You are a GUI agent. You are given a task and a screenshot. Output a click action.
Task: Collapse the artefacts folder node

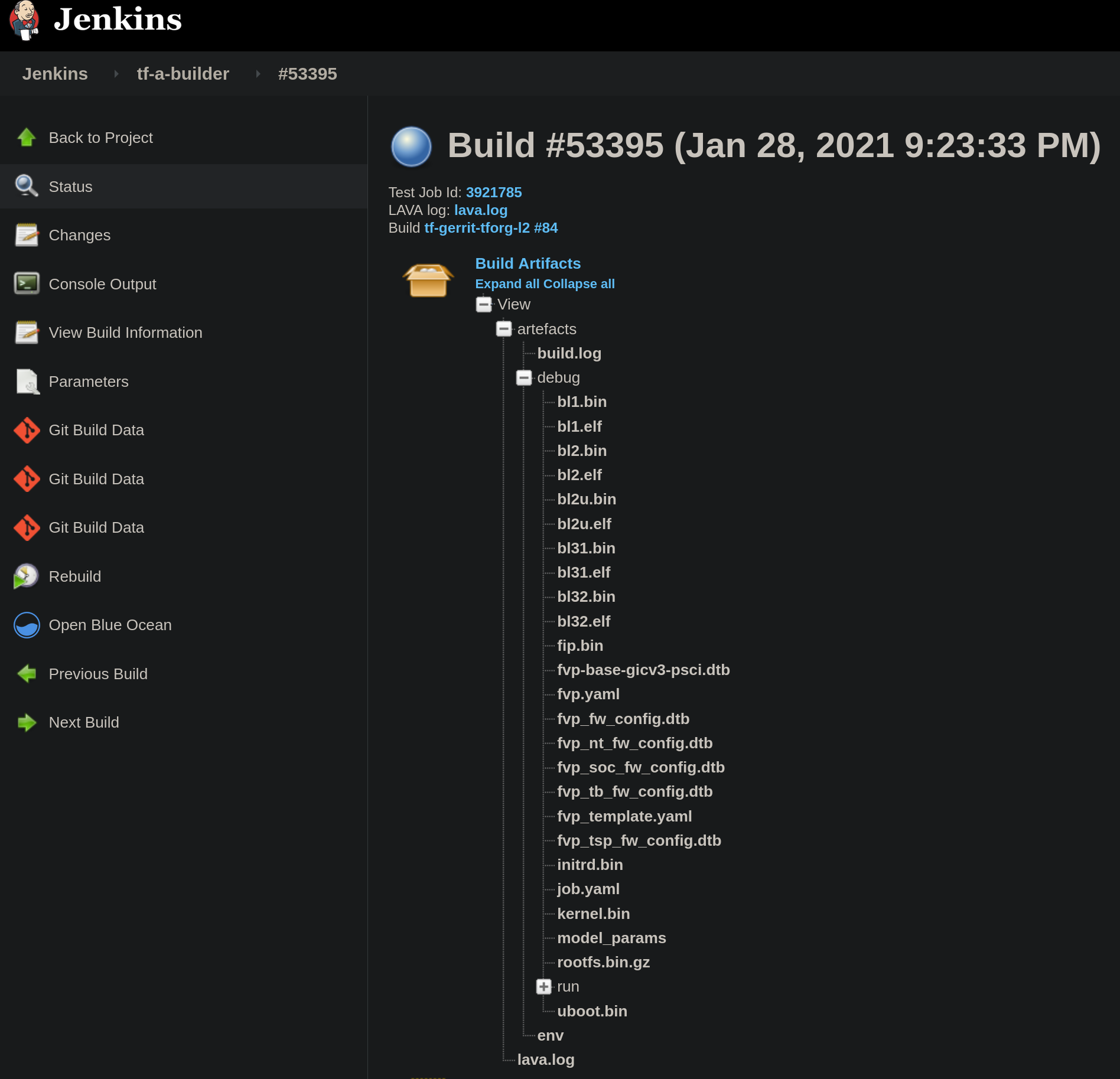click(x=504, y=329)
